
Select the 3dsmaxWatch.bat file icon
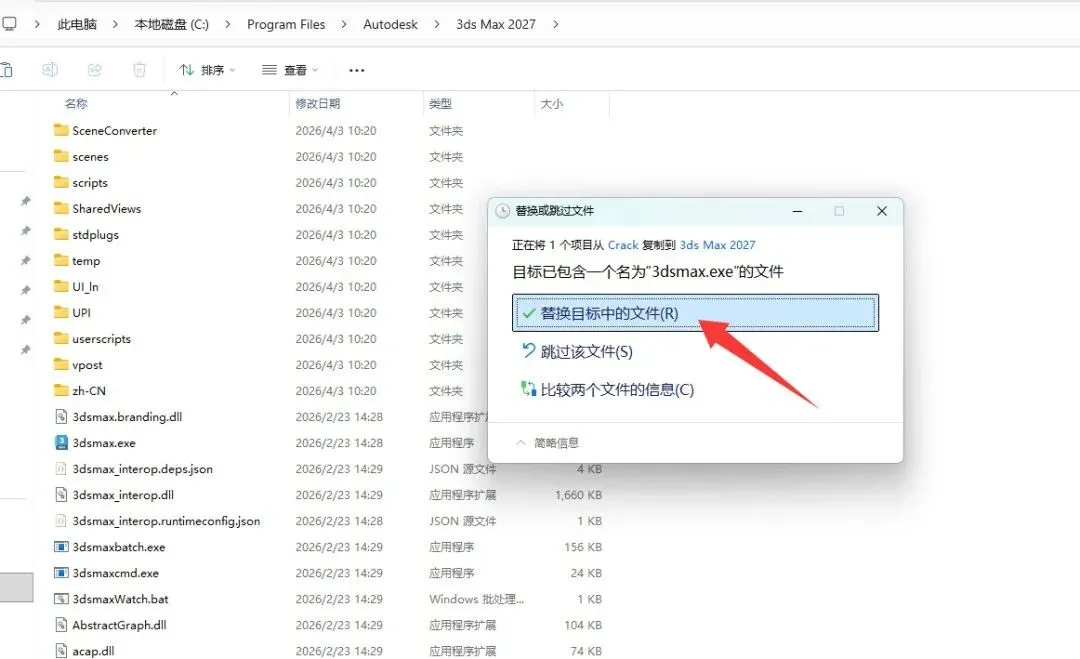click(61, 599)
